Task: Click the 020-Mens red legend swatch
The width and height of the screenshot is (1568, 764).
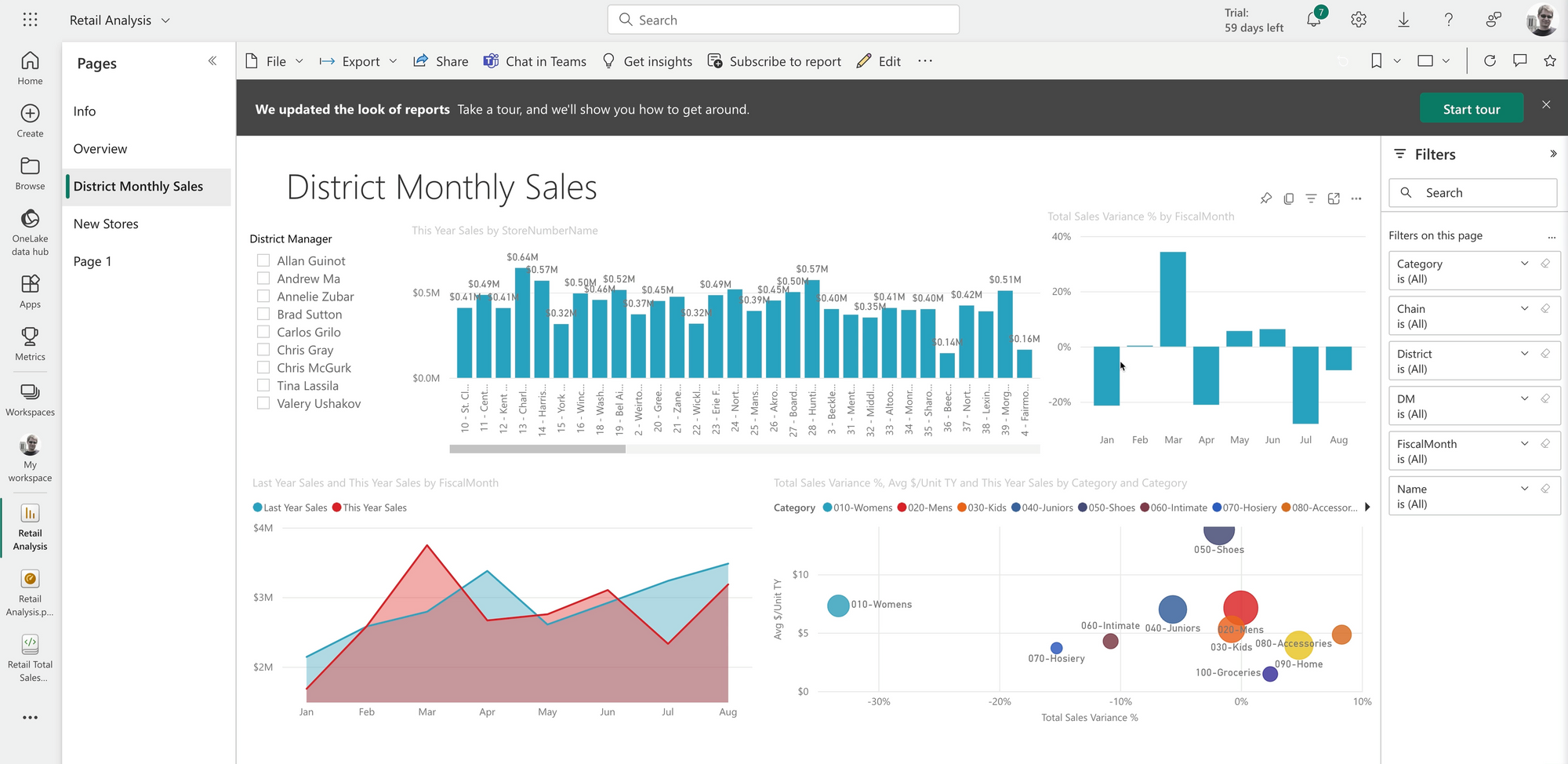Action: coord(902,508)
